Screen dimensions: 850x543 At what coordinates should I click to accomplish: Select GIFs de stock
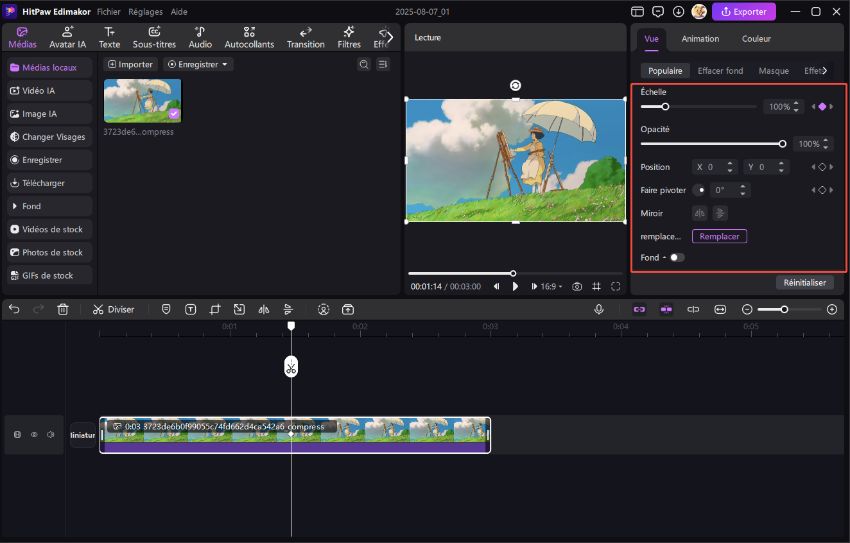pyautogui.click(x=49, y=275)
